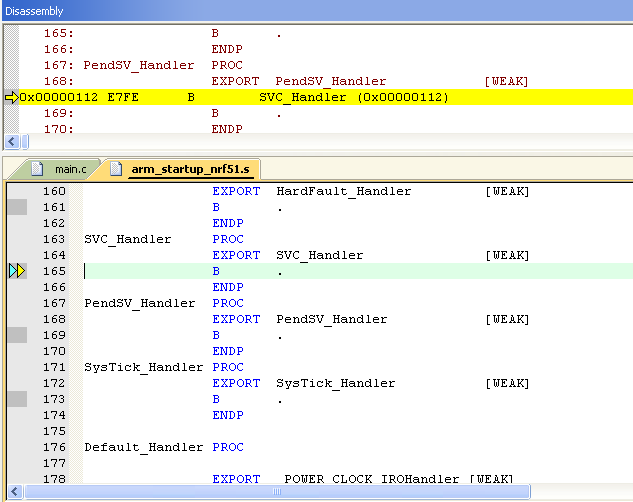Viewport: 633px width, 502px height.
Task: Click line number 175 in editor
Action: tap(54, 431)
